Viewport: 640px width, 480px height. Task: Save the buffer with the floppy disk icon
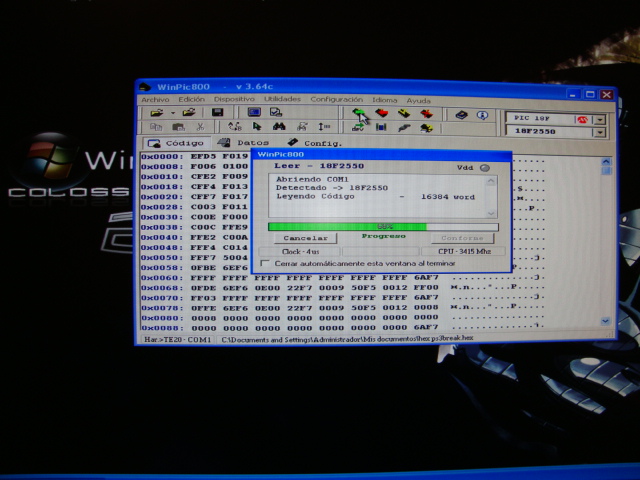coord(217,112)
